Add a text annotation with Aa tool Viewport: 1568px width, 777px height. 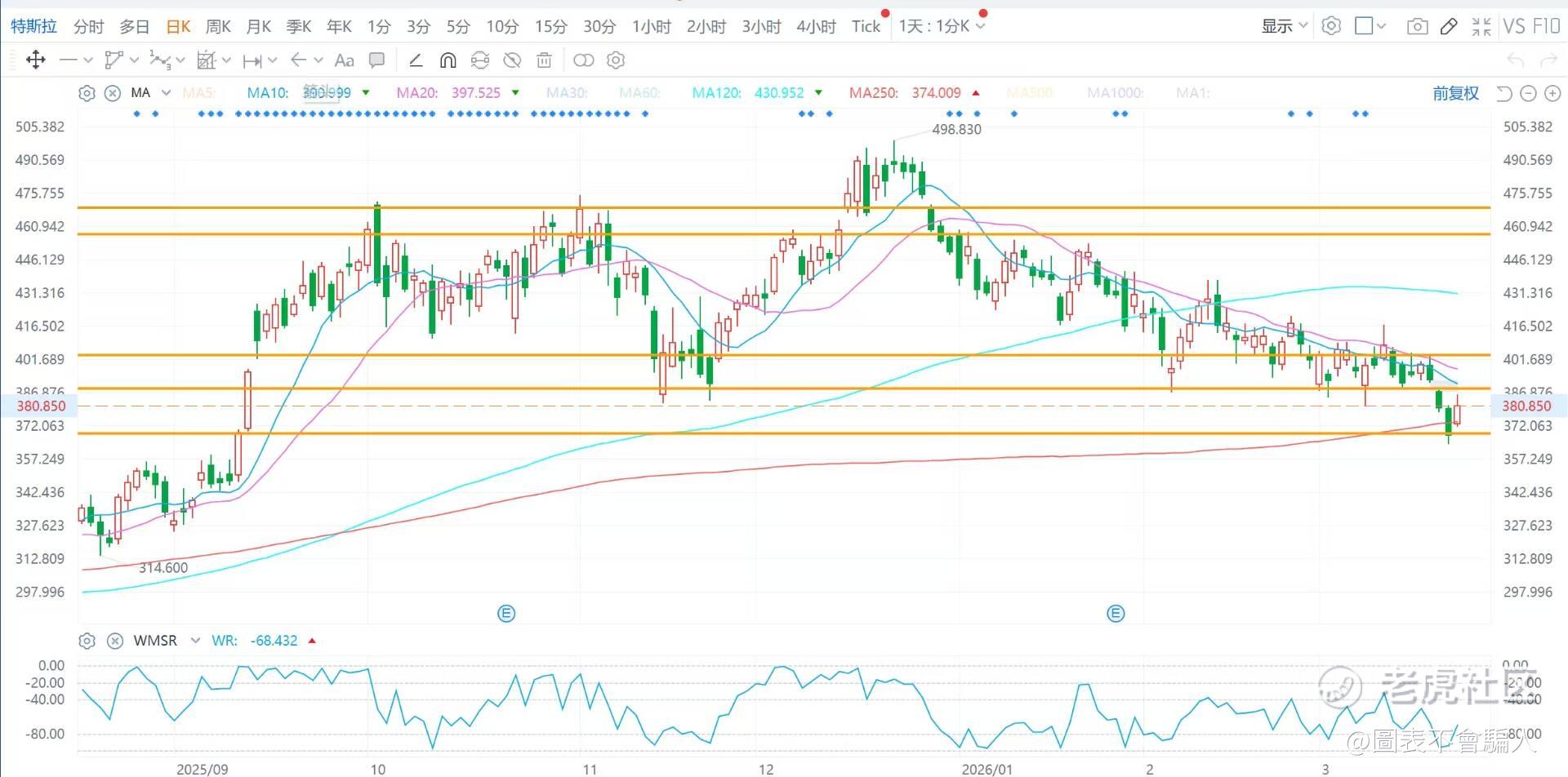click(x=344, y=60)
